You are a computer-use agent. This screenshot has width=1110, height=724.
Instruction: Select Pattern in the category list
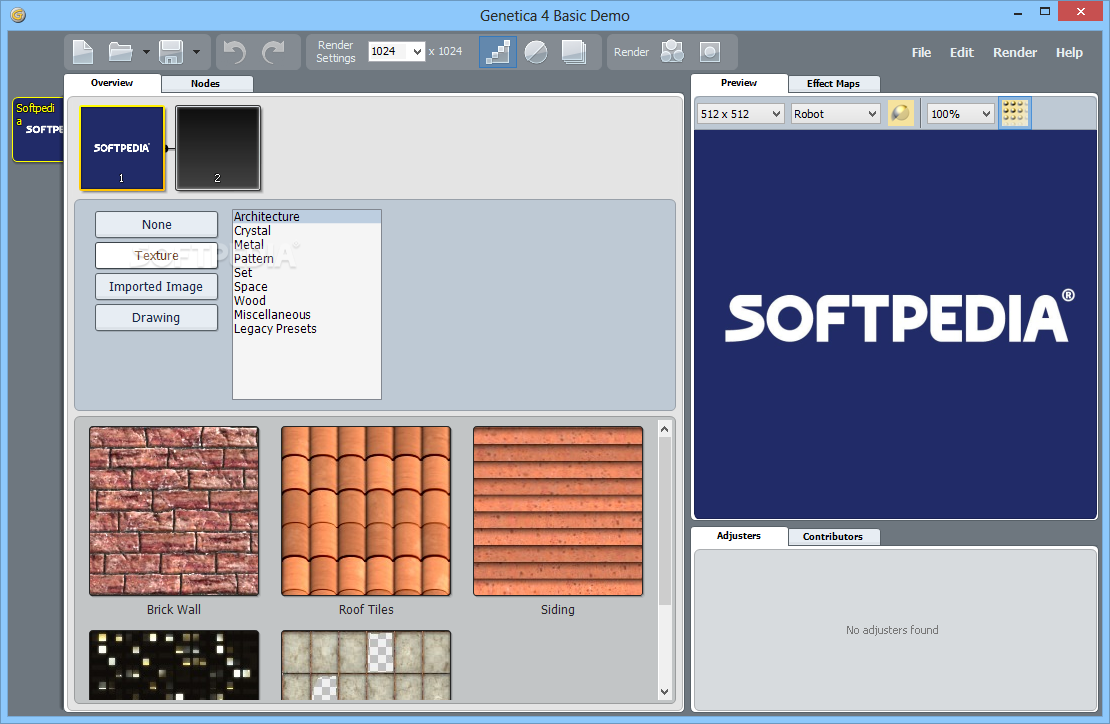click(307, 259)
